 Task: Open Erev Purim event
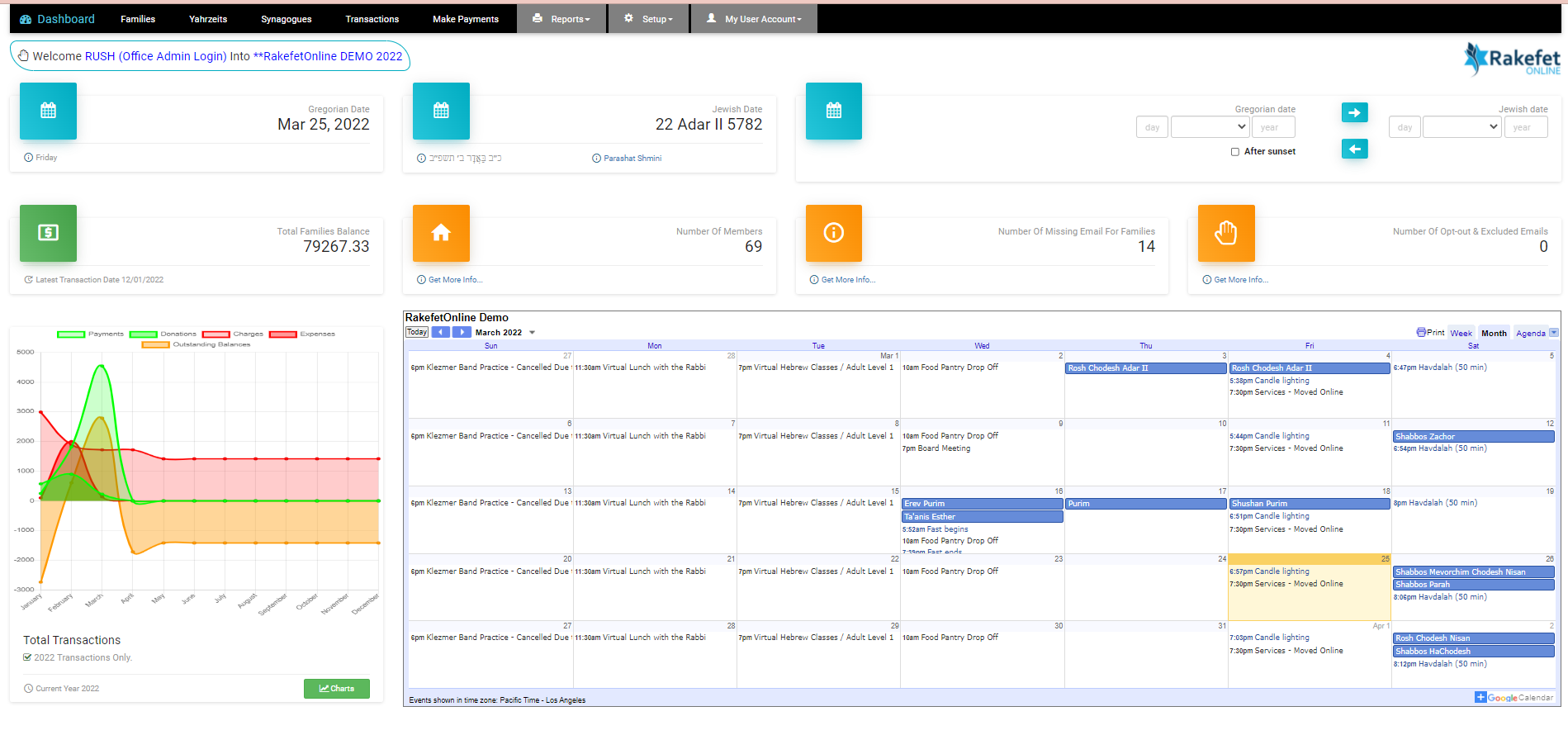point(983,504)
